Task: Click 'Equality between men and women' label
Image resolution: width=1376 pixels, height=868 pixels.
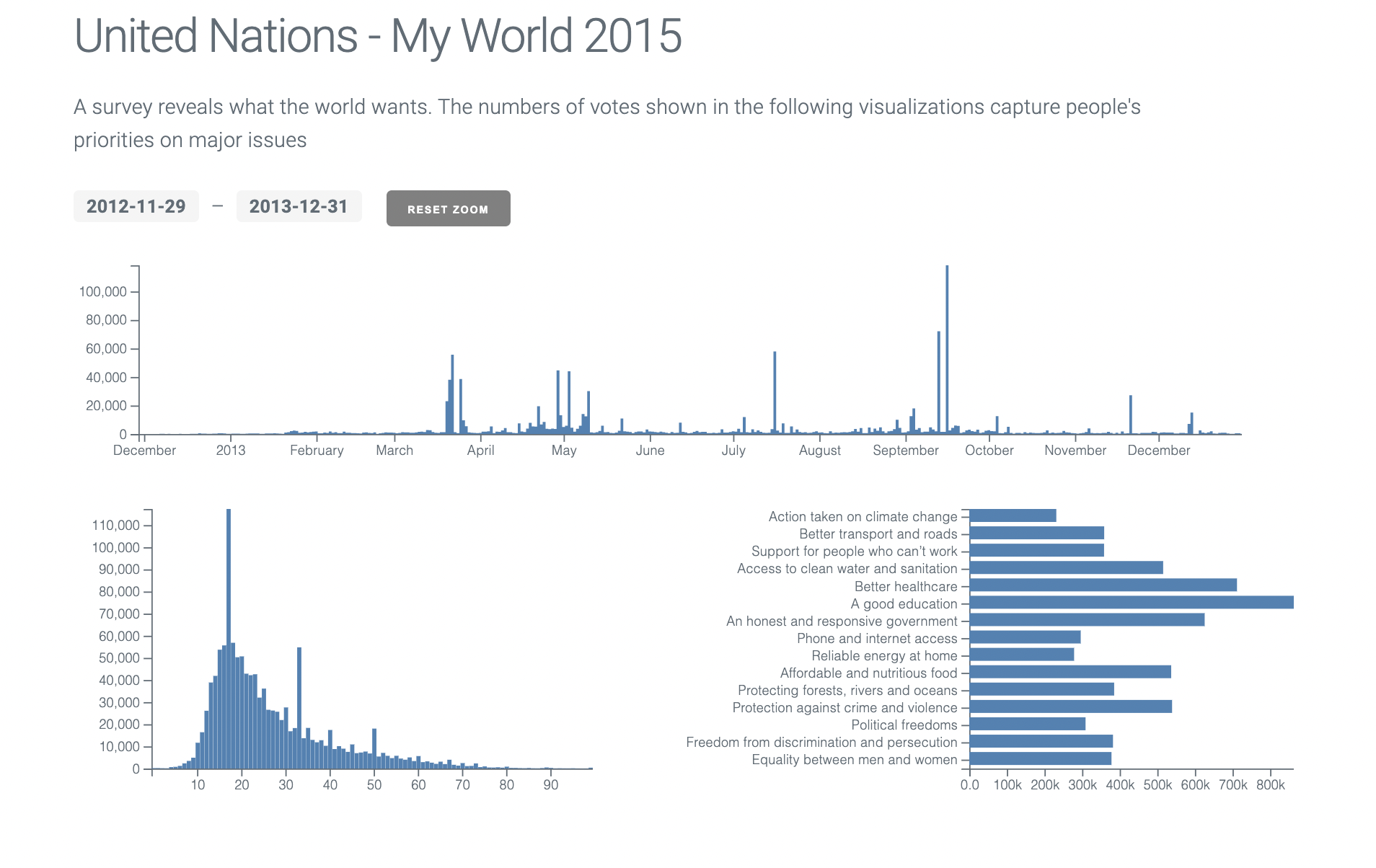Action: coord(855,759)
